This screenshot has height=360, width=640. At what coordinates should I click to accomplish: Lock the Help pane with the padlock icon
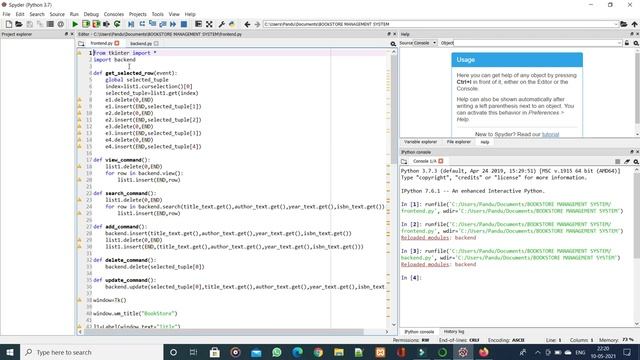tap(627, 43)
